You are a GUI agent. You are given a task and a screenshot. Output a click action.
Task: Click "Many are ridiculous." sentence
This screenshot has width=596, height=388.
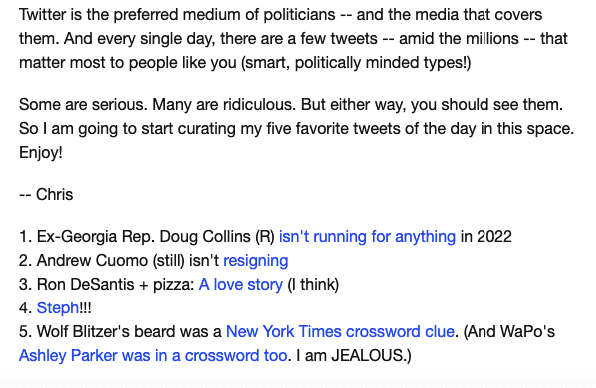[x=224, y=105]
